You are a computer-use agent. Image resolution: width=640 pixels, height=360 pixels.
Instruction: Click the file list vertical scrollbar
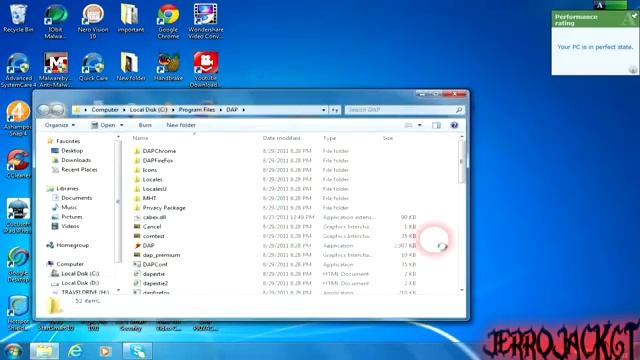(x=462, y=162)
